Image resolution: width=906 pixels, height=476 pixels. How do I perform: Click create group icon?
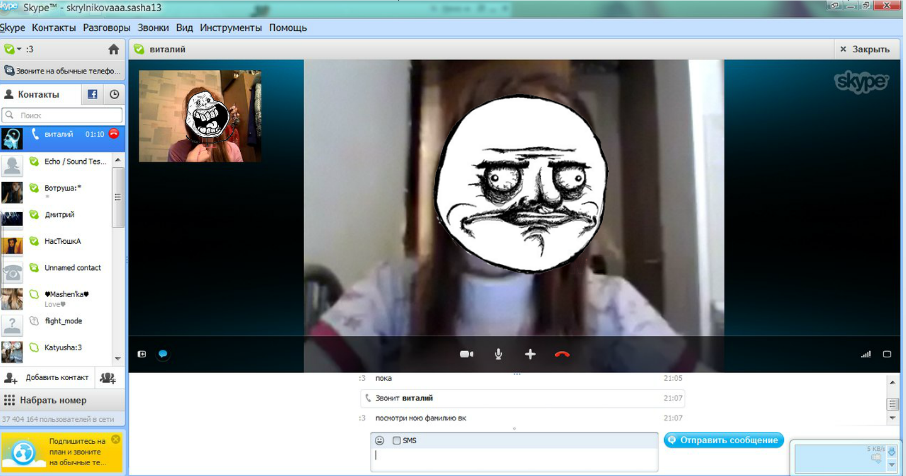click(108, 378)
